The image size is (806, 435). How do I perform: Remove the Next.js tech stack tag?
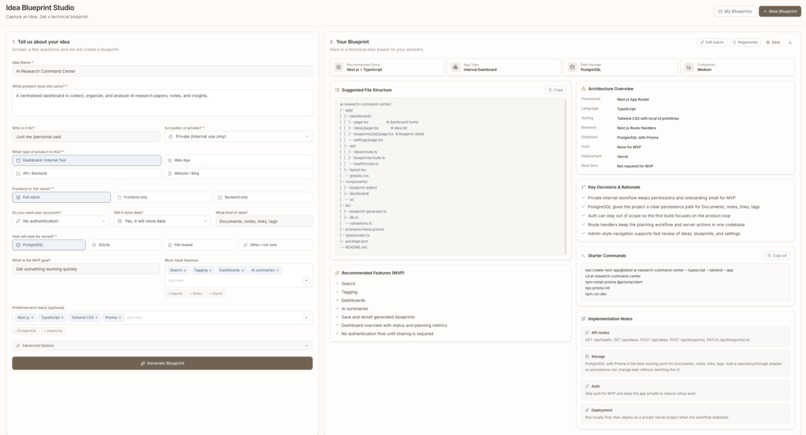click(32, 318)
